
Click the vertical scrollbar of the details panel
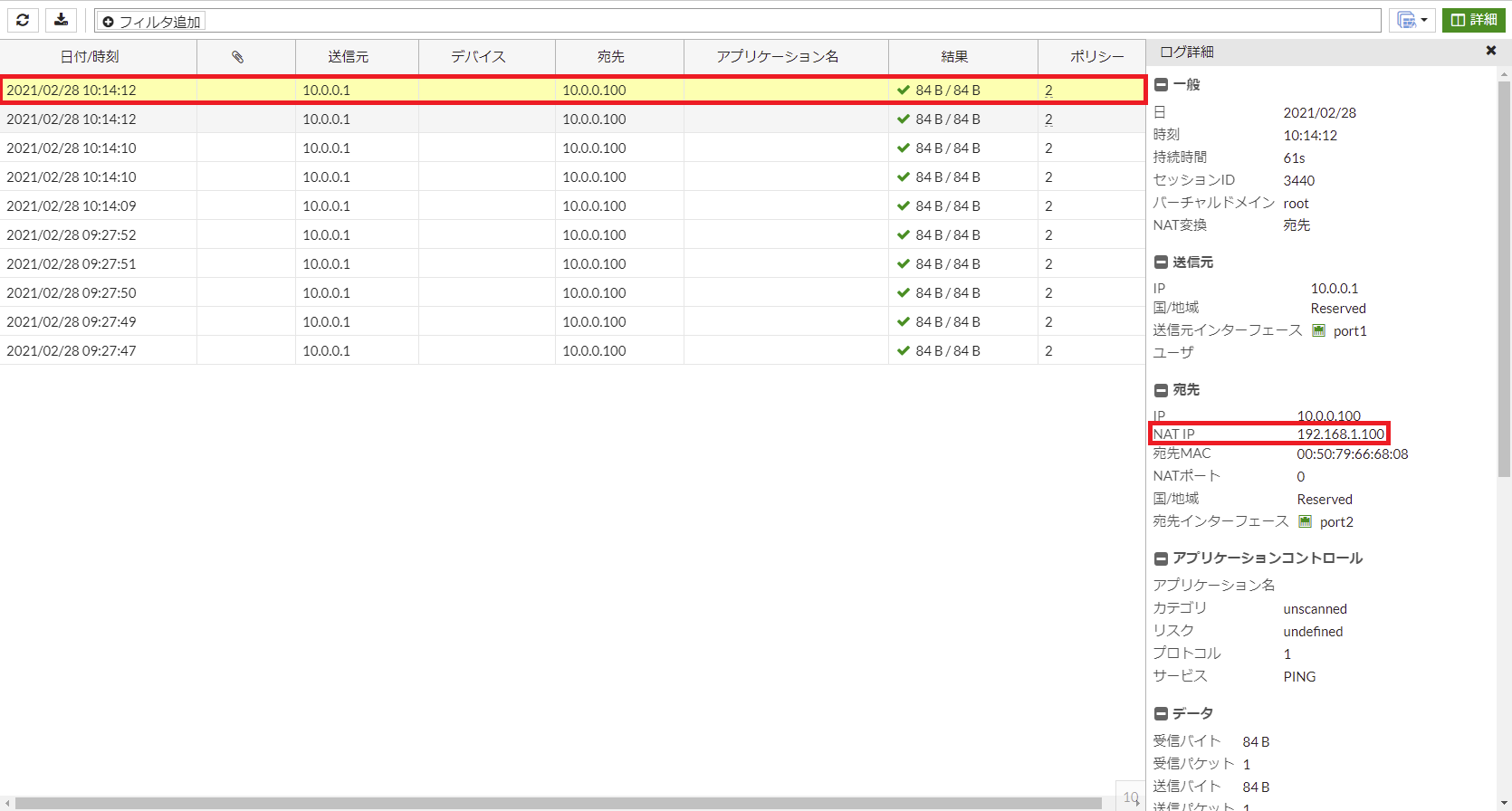pyautogui.click(x=1504, y=279)
